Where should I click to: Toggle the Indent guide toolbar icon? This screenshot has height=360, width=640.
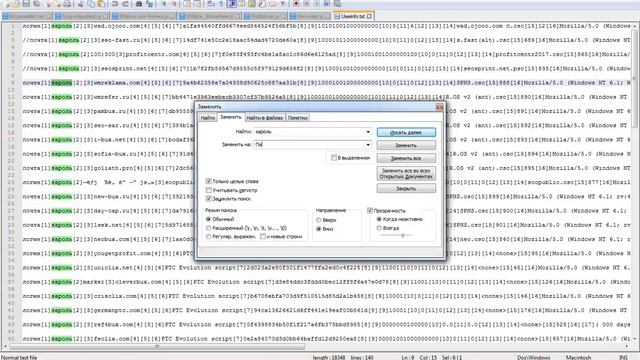tap(231, 4)
